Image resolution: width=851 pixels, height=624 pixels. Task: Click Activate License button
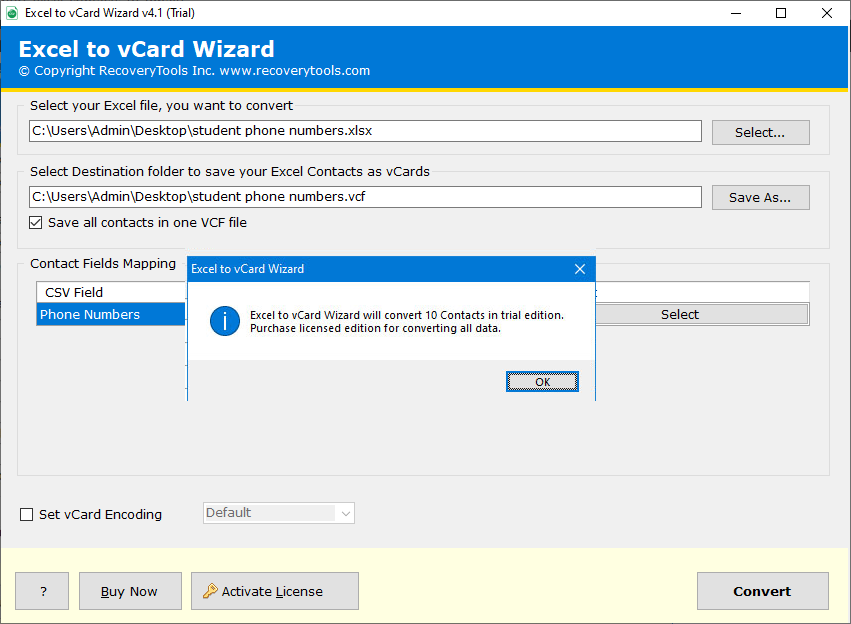[275, 591]
